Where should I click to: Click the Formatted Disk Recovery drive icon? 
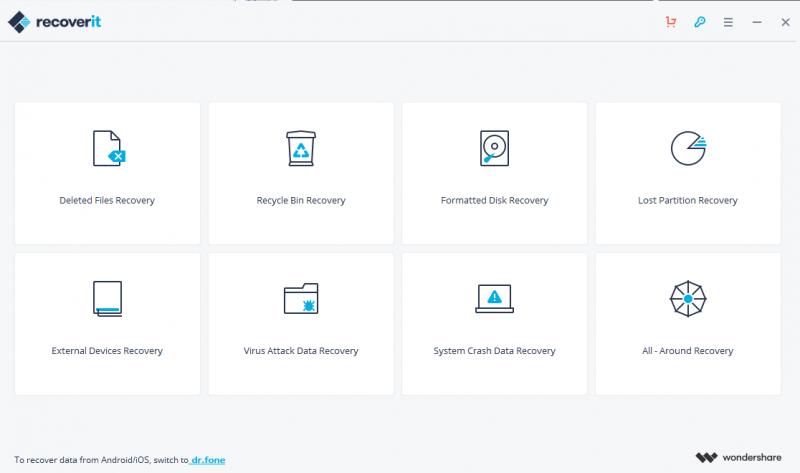(x=494, y=148)
